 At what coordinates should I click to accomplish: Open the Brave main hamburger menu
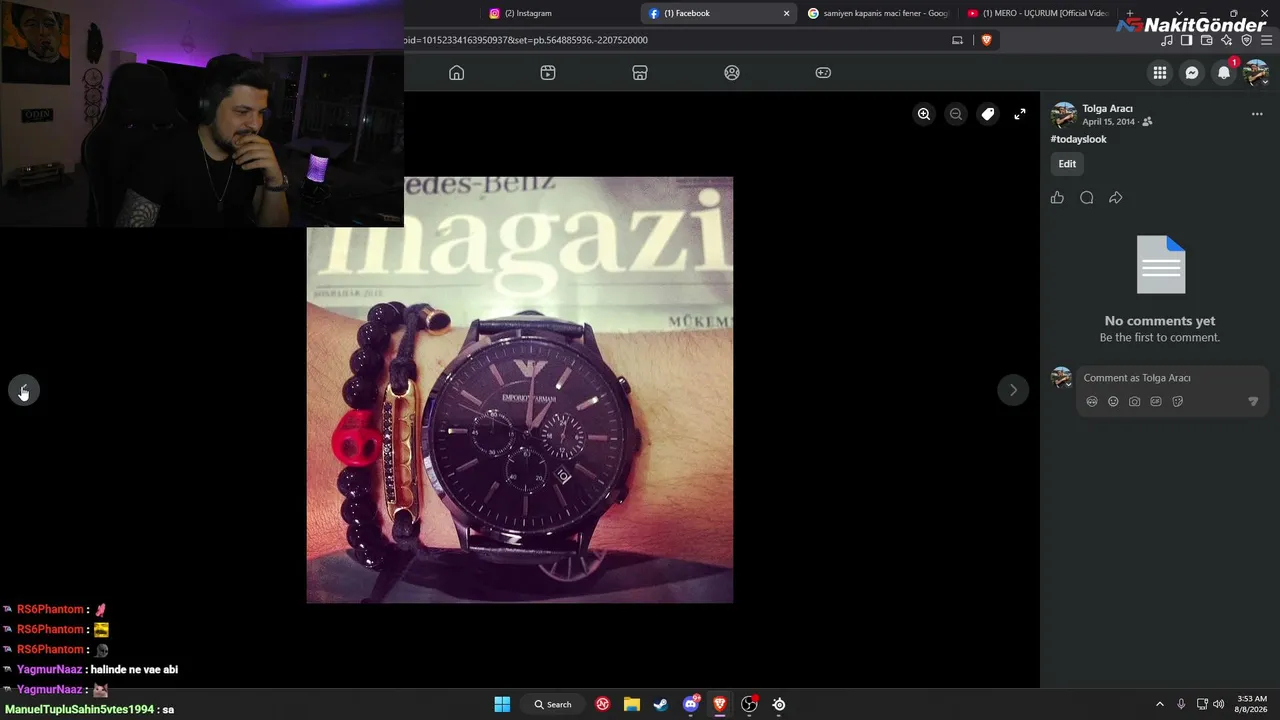(x=1266, y=40)
